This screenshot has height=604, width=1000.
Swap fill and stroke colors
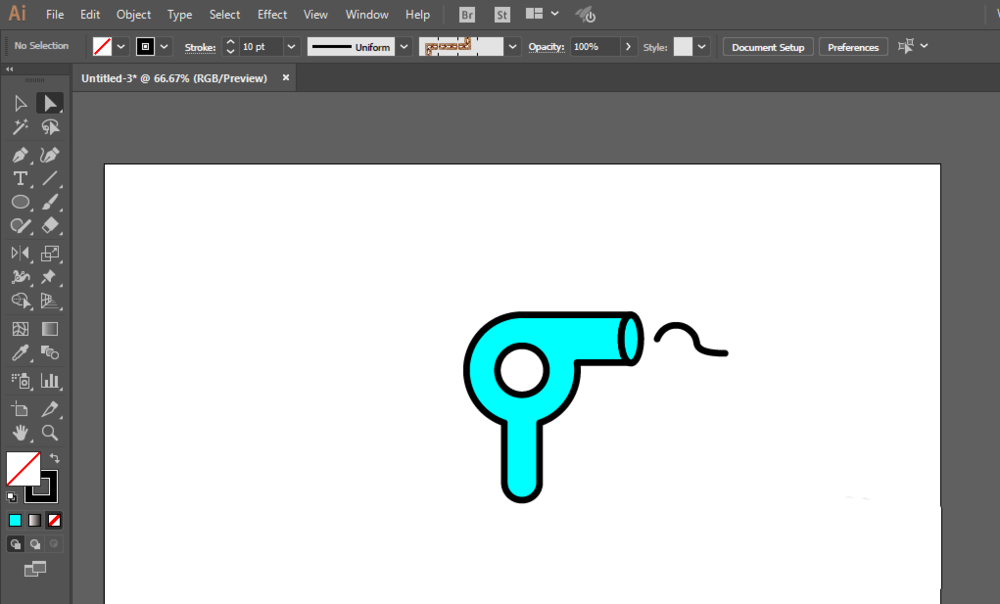(55, 458)
